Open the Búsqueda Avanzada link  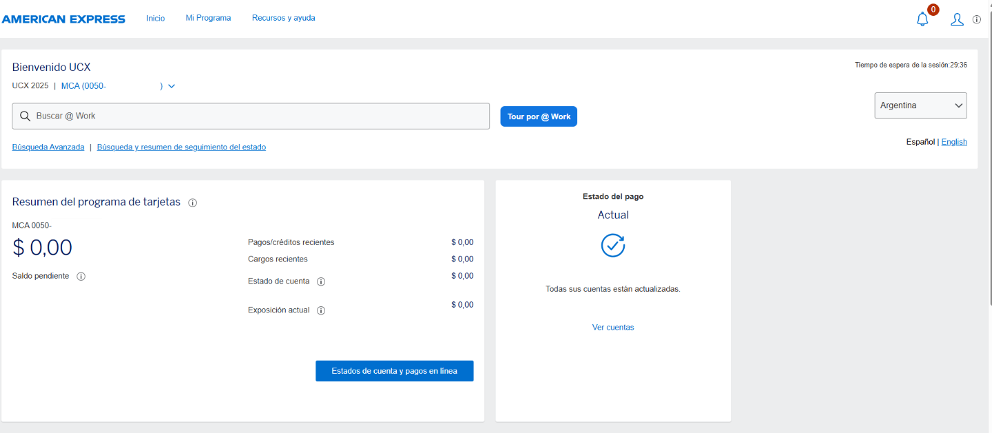(x=48, y=147)
